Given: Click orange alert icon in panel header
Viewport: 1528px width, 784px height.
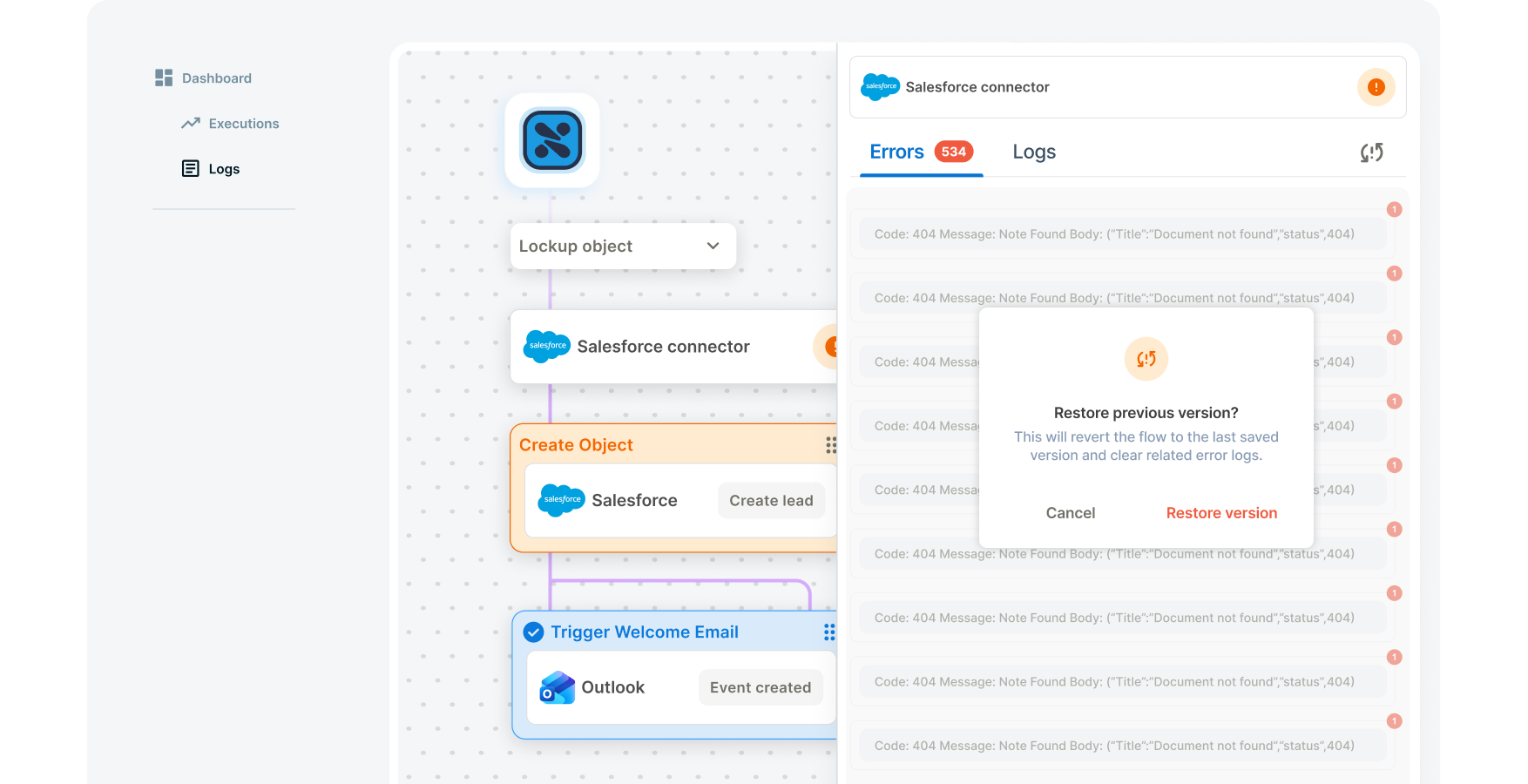Looking at the screenshot, I should [1376, 87].
